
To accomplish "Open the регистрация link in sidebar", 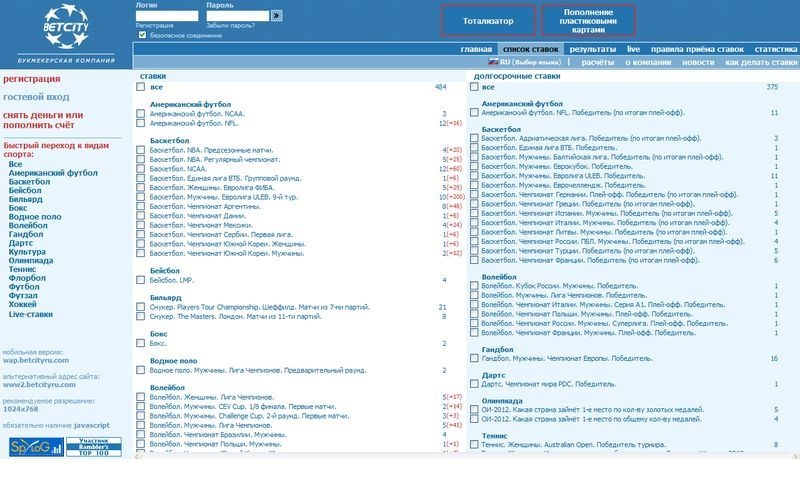I will coord(32,78).
